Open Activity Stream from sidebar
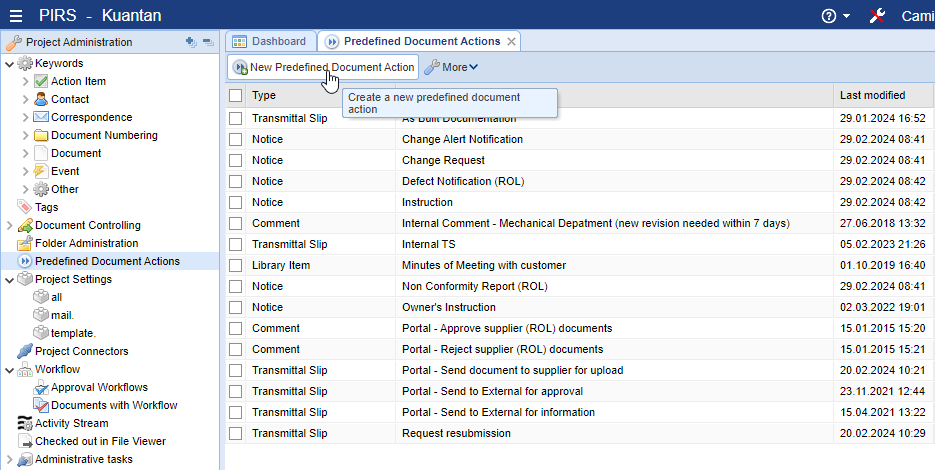935x470 pixels. (71, 423)
